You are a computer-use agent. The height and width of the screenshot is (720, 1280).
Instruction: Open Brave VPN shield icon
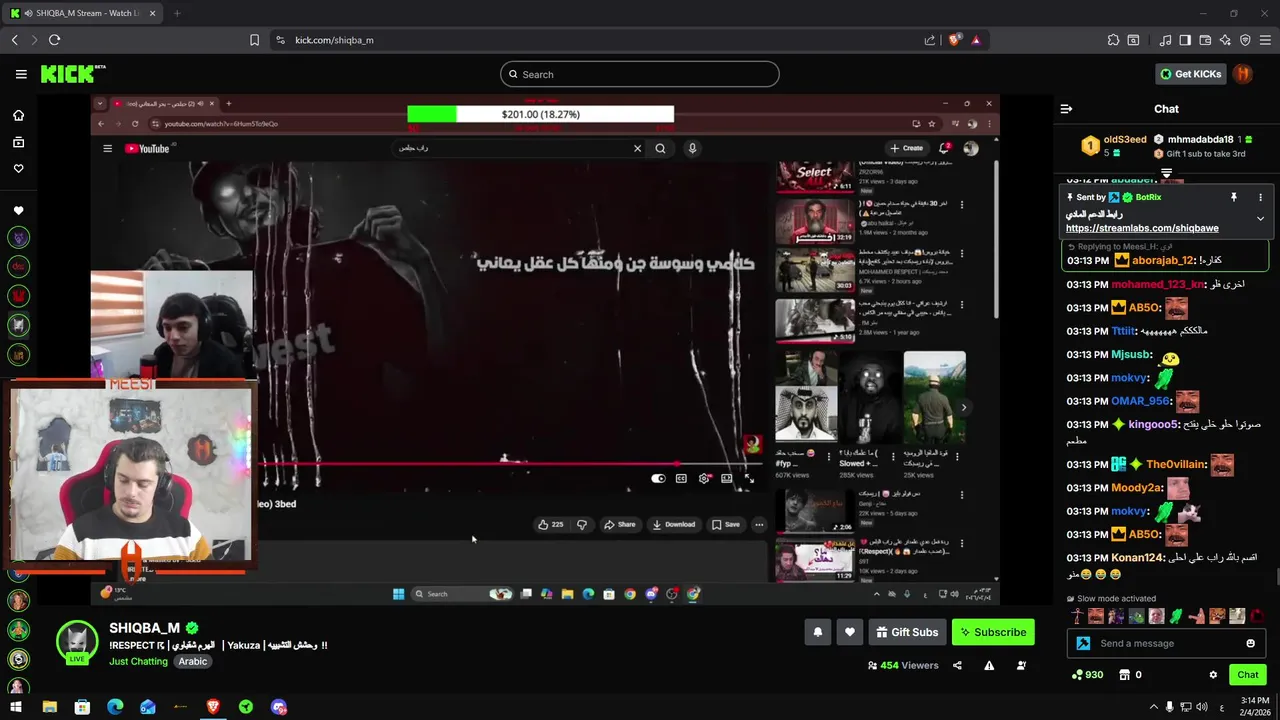click(x=1245, y=40)
